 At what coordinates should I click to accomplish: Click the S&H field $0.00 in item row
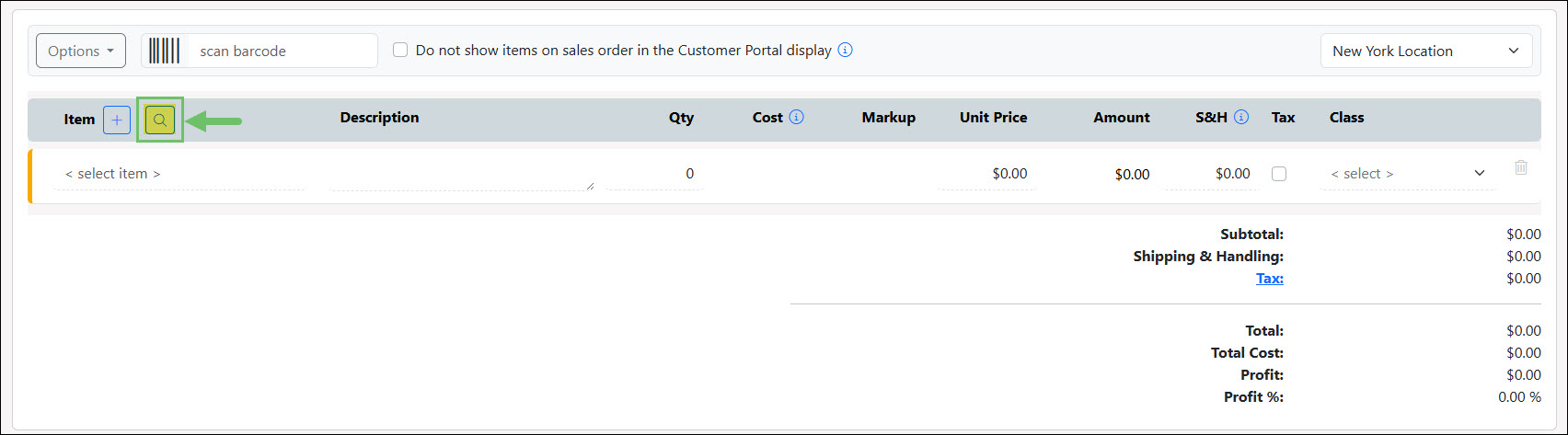click(1211, 173)
